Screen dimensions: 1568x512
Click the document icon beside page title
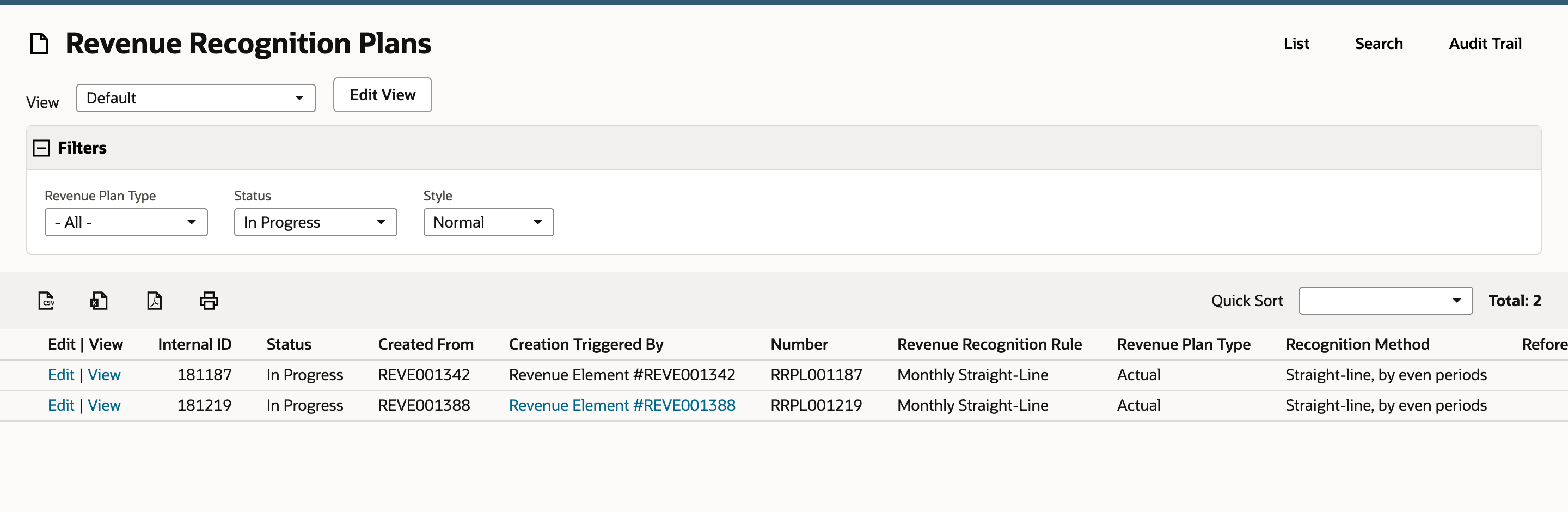(x=40, y=44)
